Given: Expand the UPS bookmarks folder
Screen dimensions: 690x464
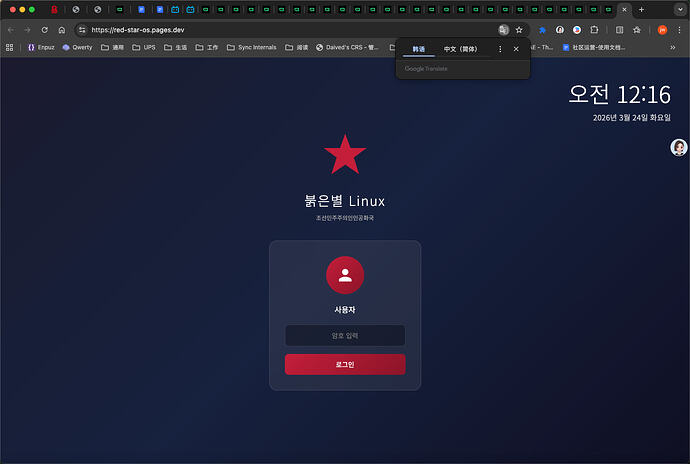Looking at the screenshot, I should (x=144, y=48).
